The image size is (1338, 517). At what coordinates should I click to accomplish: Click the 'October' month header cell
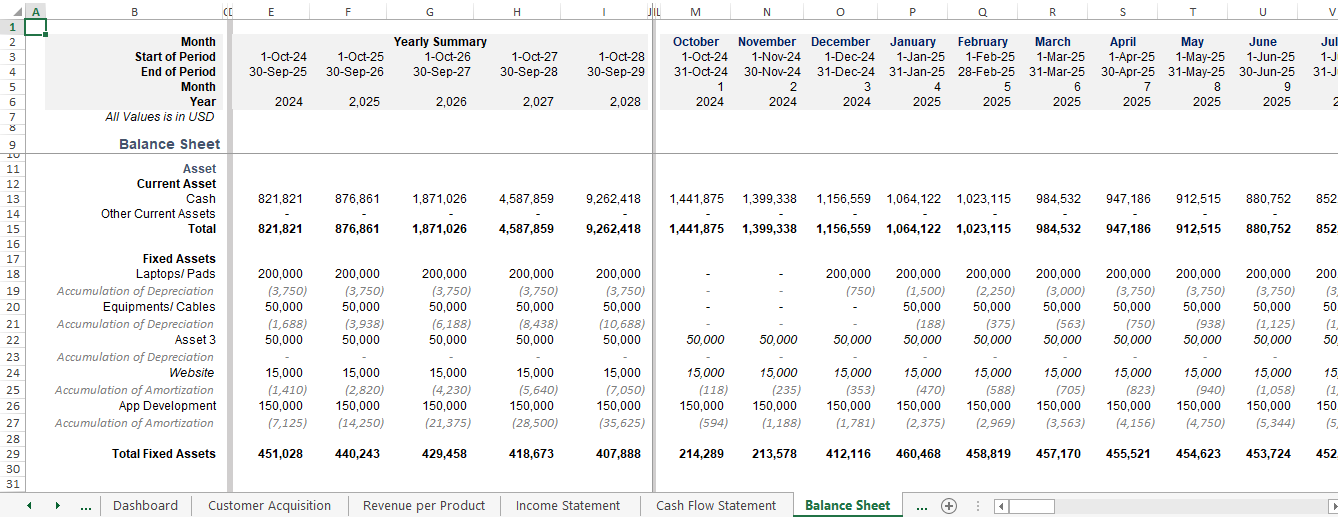click(x=696, y=42)
